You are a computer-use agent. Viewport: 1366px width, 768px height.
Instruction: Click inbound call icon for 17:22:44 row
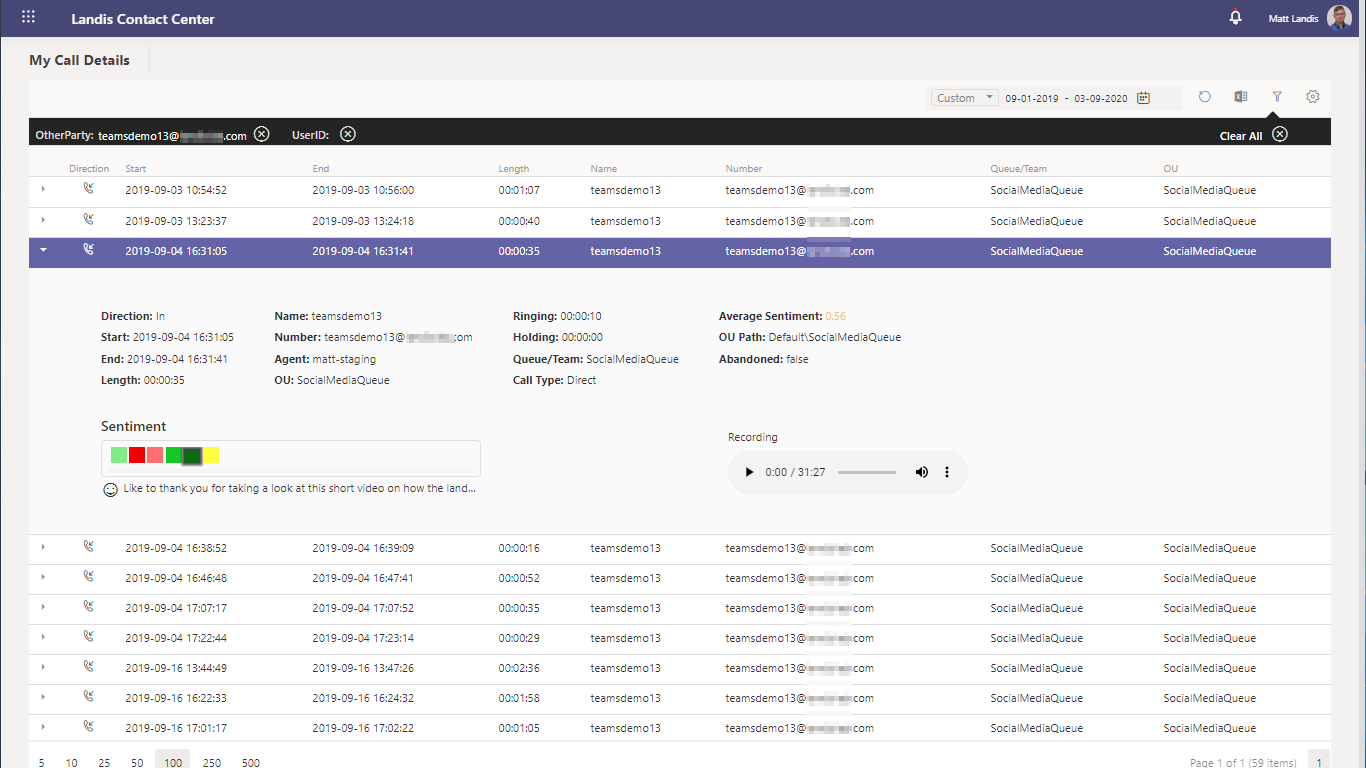click(x=89, y=636)
